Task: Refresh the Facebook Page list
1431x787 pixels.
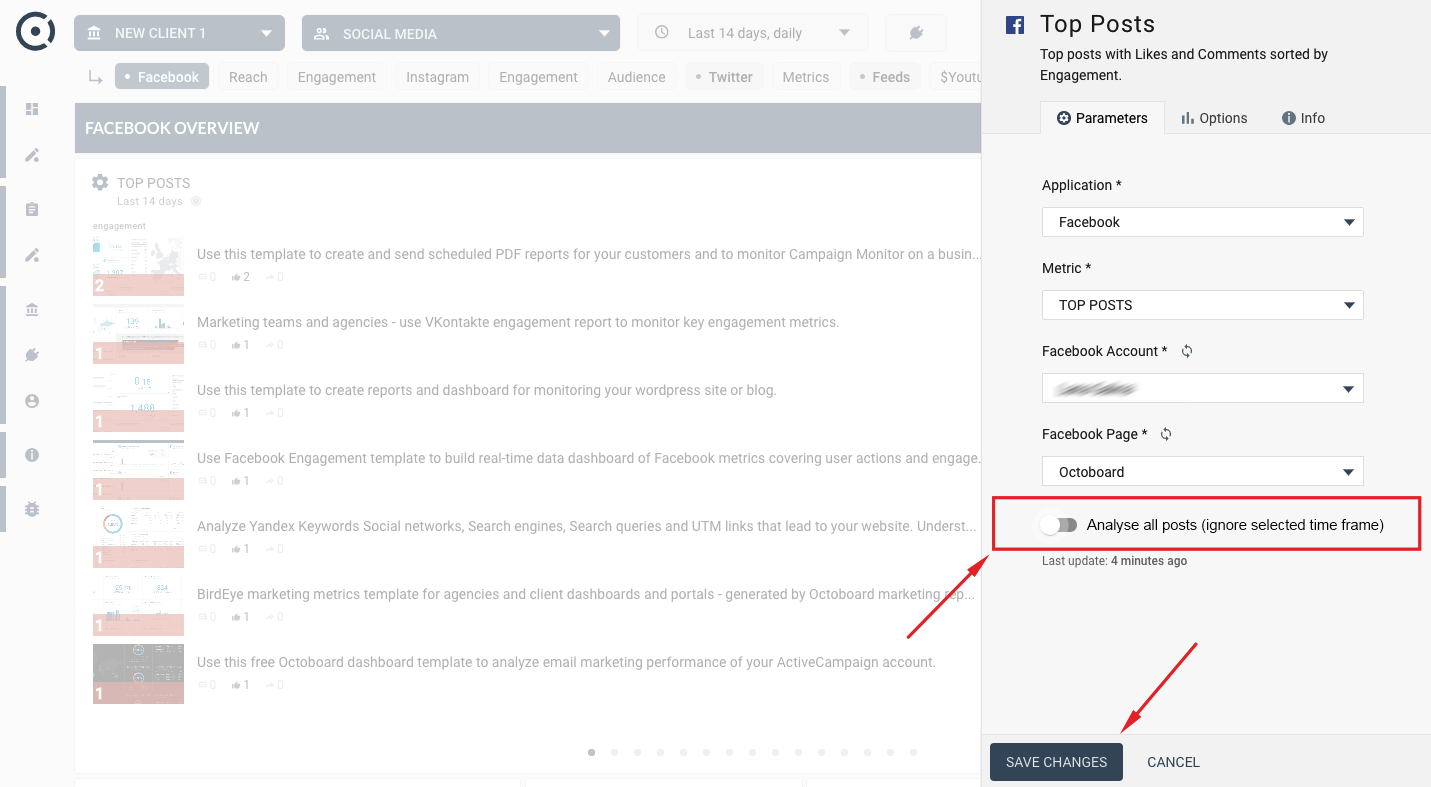Action: pyautogui.click(x=1166, y=434)
